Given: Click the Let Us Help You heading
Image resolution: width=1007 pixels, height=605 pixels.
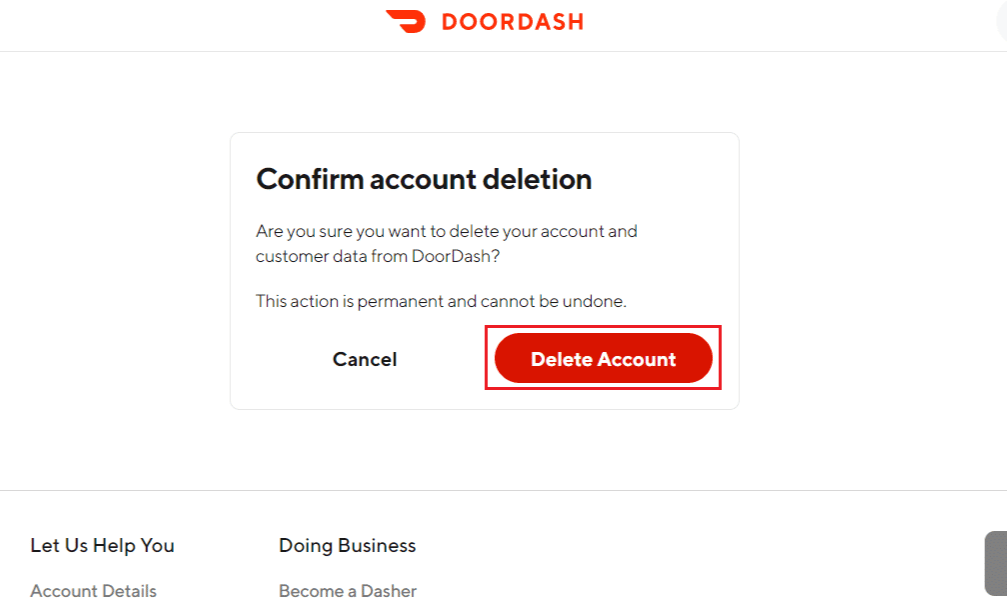Looking at the screenshot, I should point(102,545).
